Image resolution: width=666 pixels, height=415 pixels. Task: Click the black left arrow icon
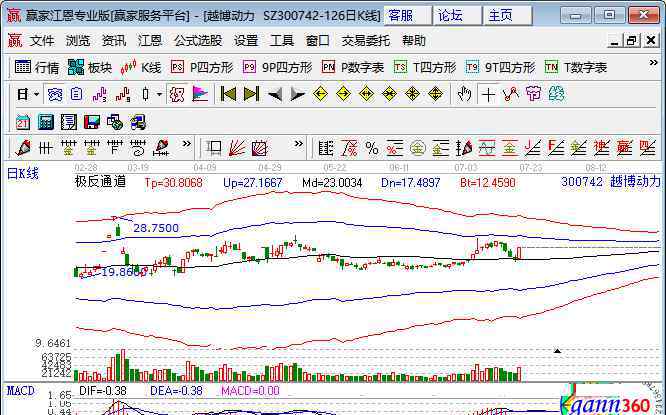[x=274, y=94]
